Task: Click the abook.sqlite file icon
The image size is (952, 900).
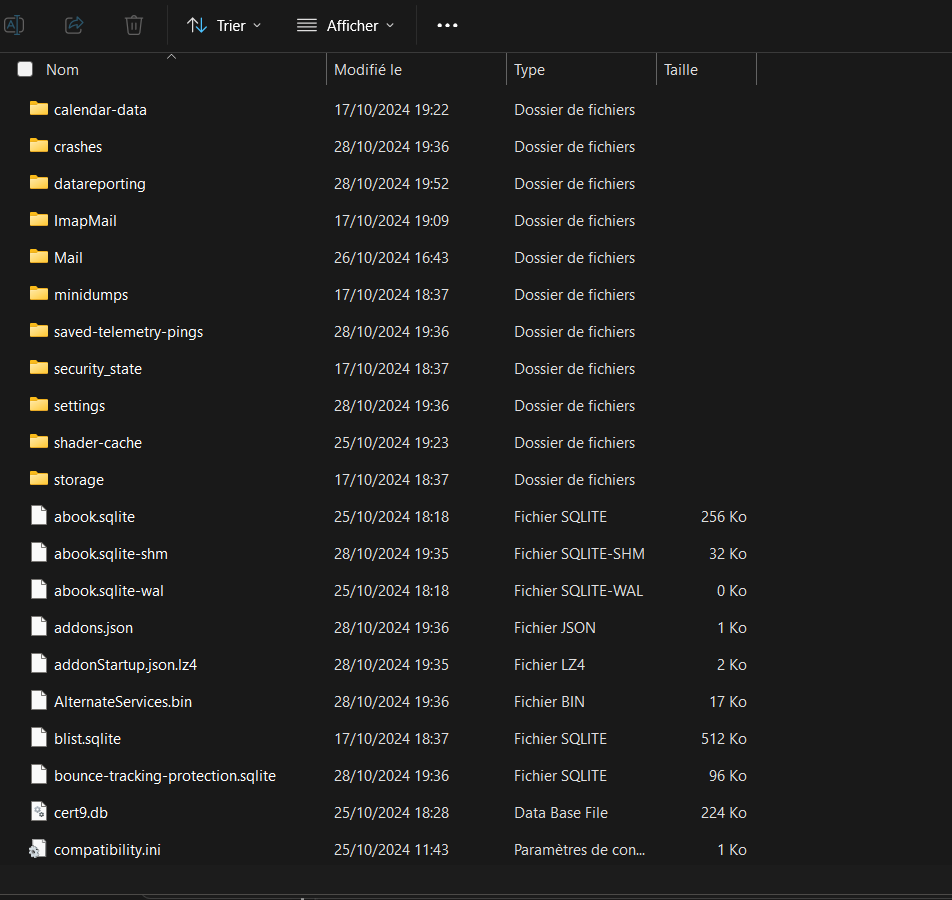Action: pos(39,516)
